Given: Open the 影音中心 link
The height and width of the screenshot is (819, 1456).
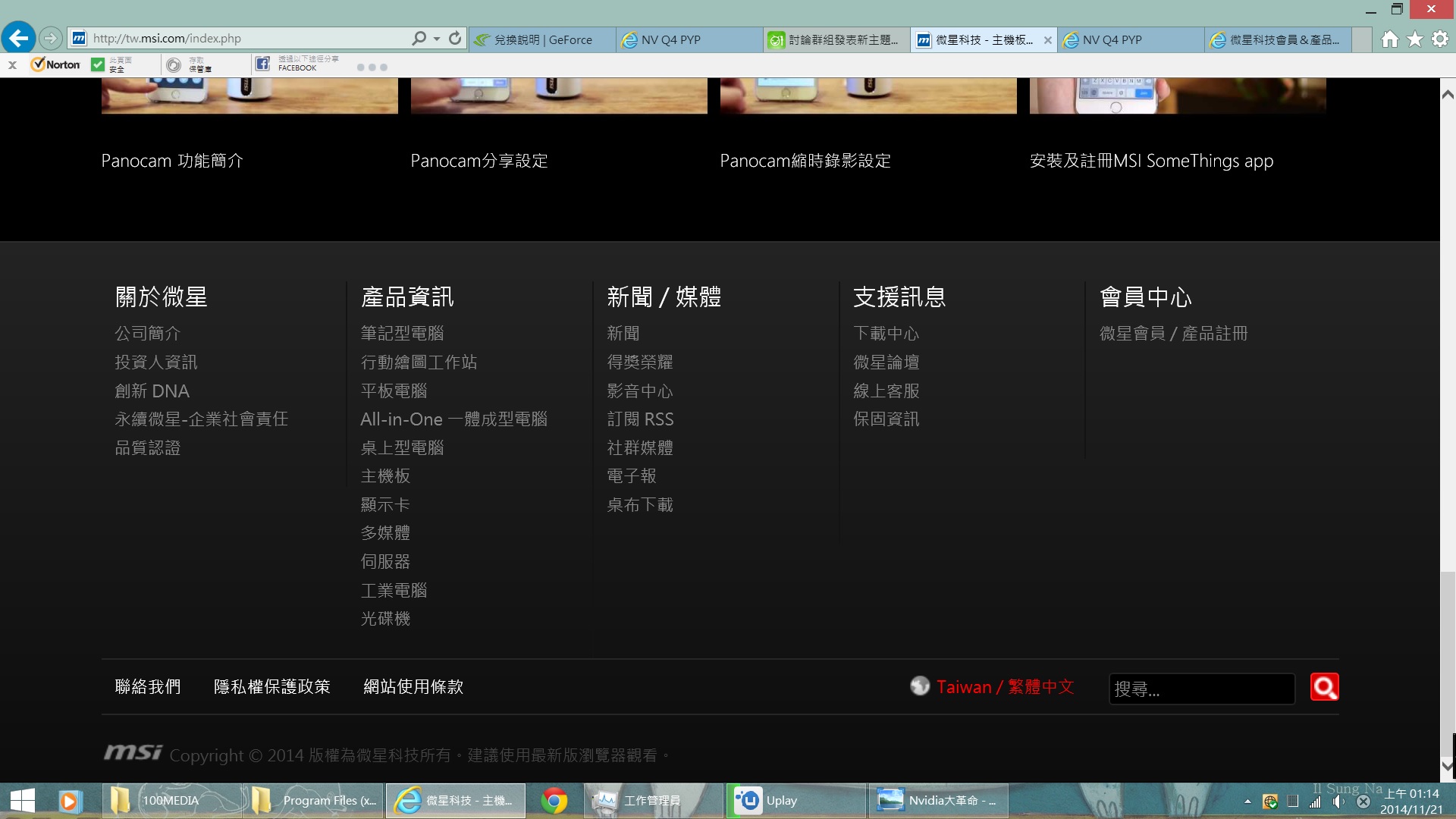Looking at the screenshot, I should click(640, 391).
